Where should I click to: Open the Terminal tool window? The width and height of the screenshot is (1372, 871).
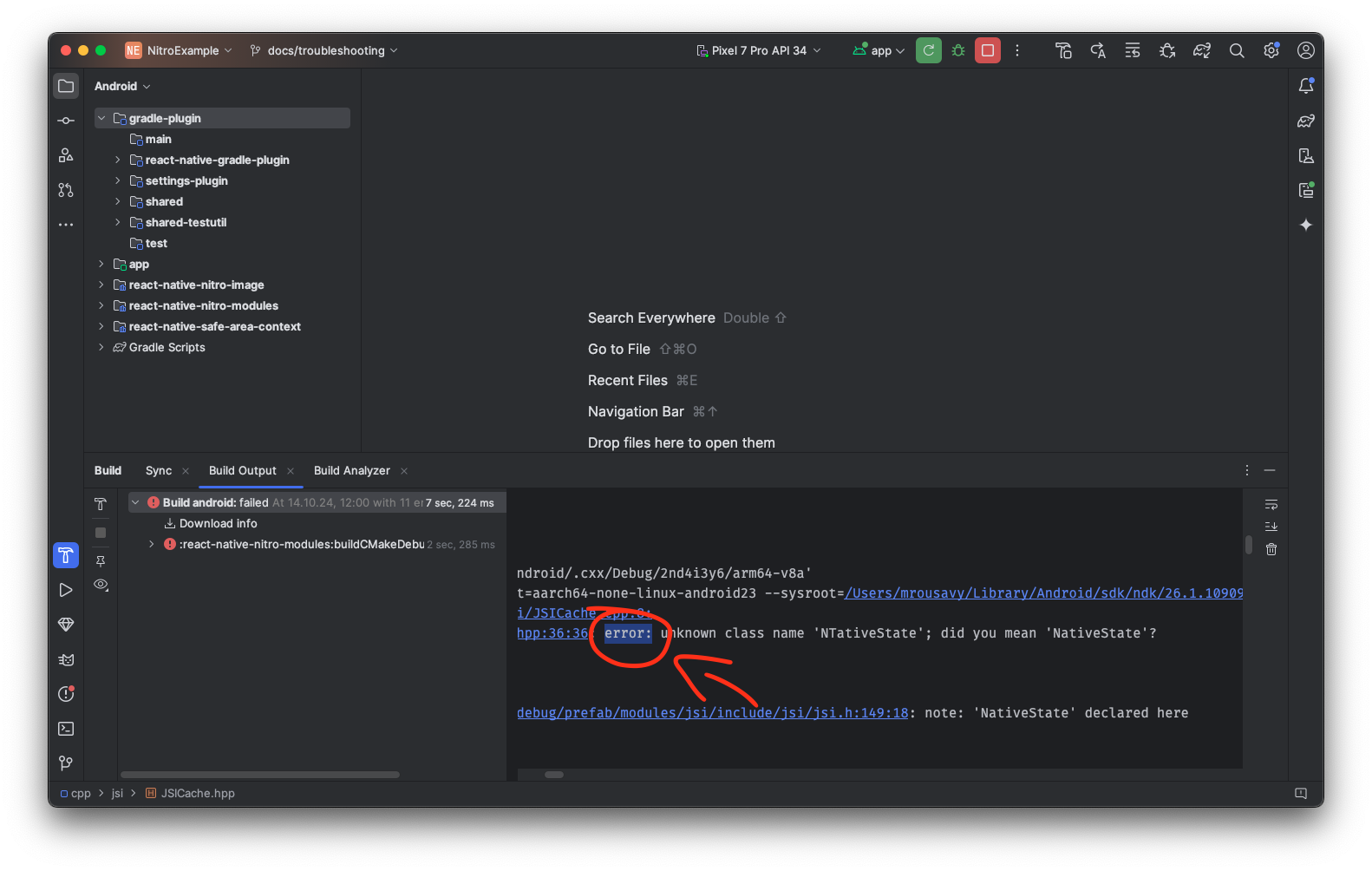[x=66, y=729]
